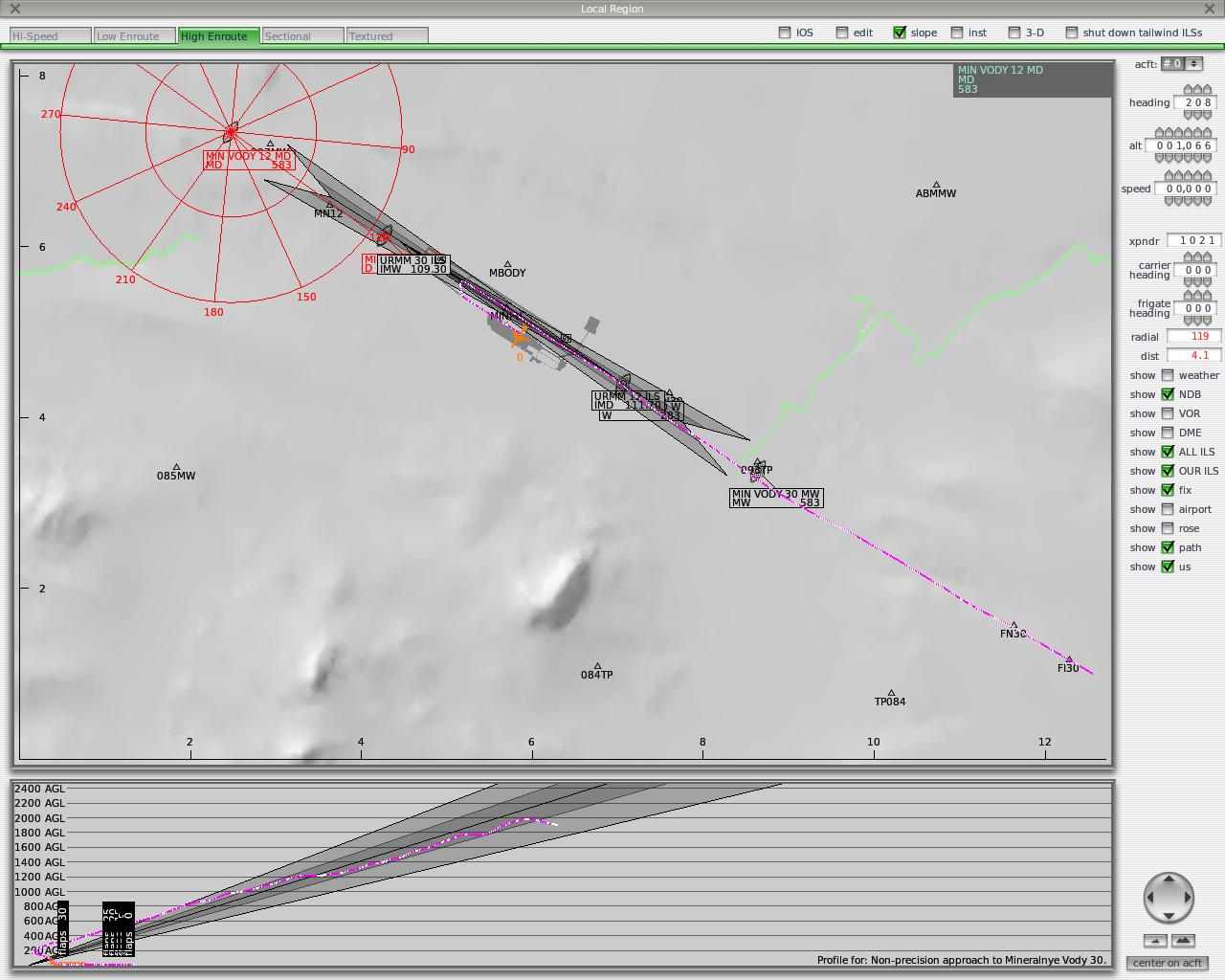Enable the show weather checkbox
Screen dimensions: 1225x980
click(x=1168, y=375)
